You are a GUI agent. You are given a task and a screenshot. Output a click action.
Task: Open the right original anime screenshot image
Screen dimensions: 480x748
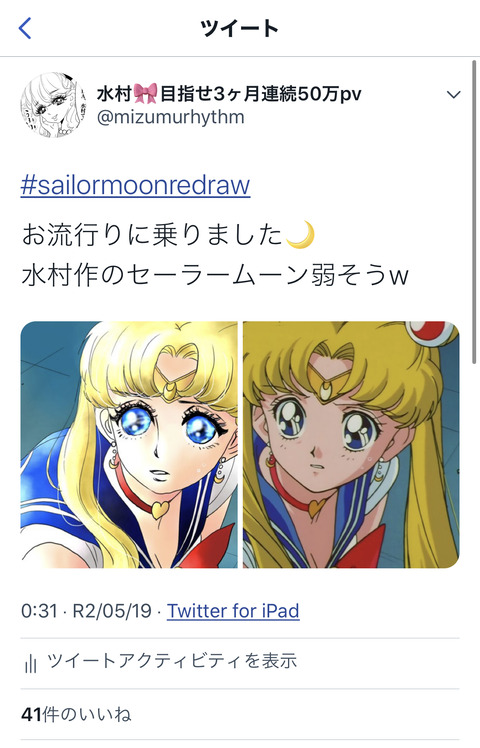pos(351,445)
